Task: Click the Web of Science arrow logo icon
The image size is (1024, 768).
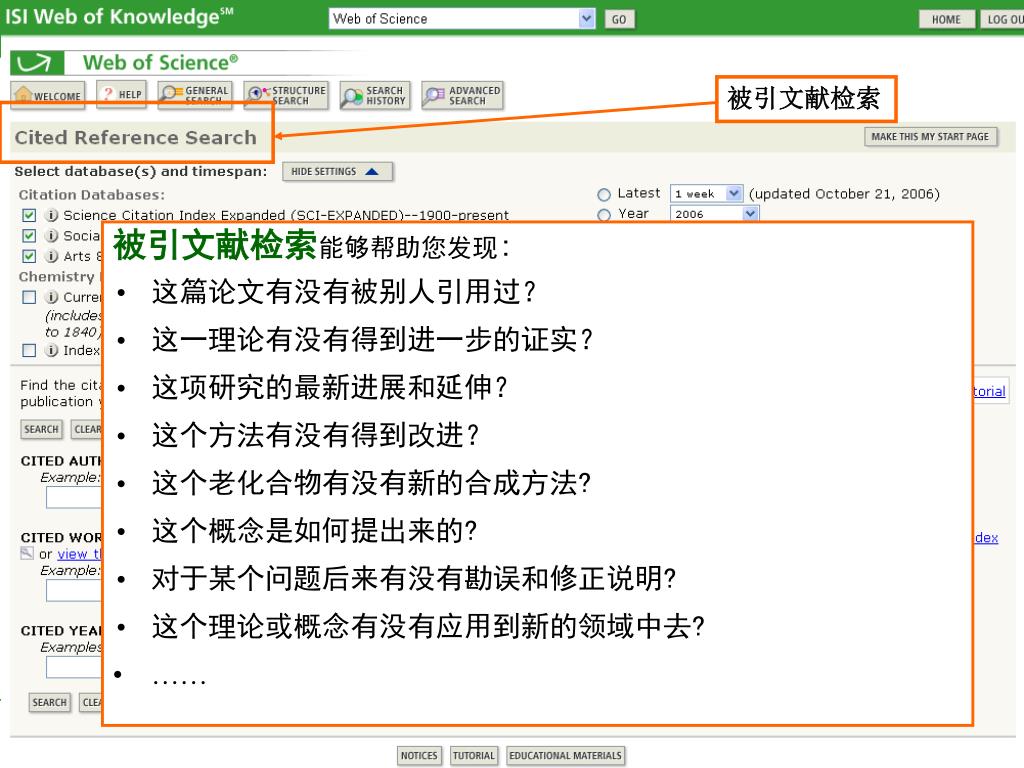Action: pos(37,63)
